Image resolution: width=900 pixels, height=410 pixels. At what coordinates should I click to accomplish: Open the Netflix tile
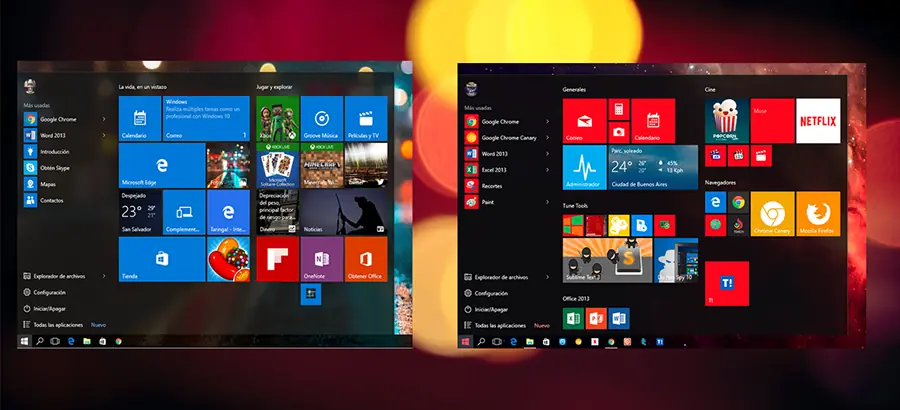(818, 121)
